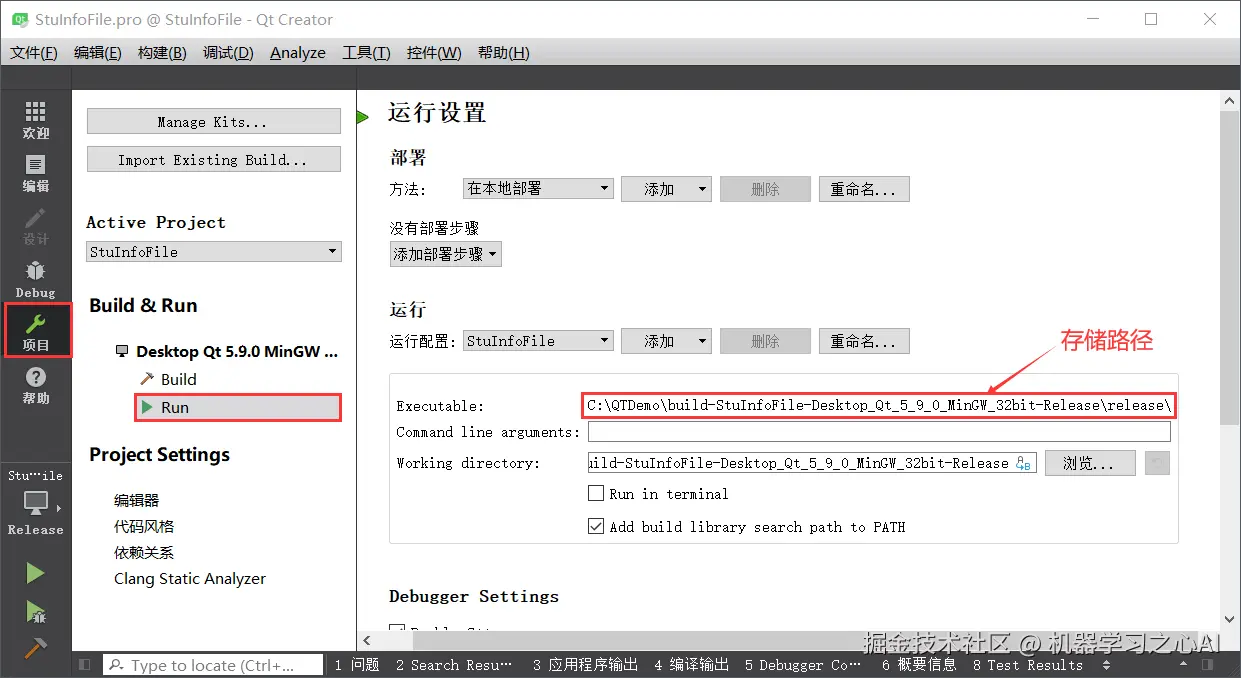Screen dimensions: 1241x678
Task: Open output pane selector arrows in status bar
Action: click(1106, 665)
